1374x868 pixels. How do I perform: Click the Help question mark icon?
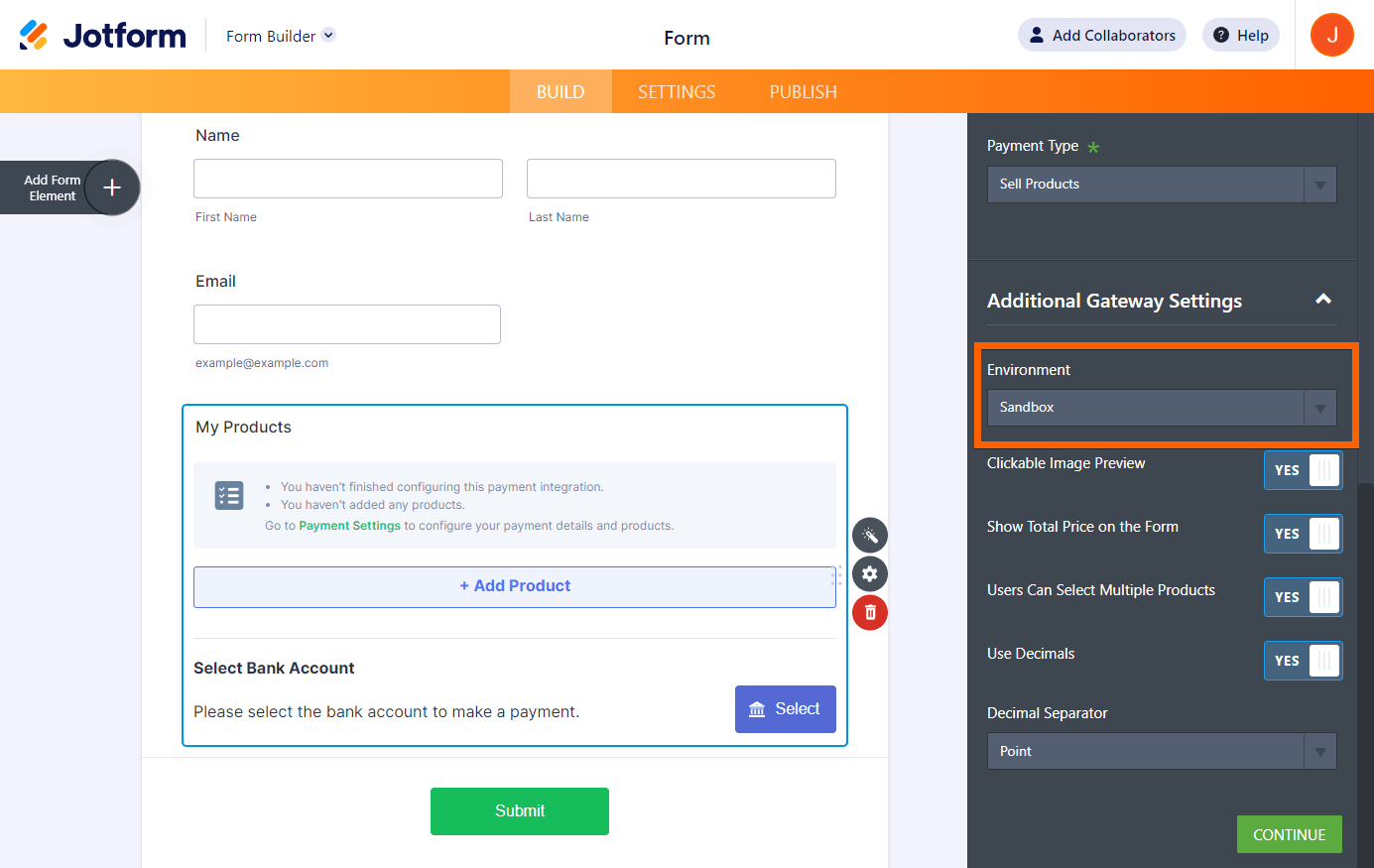(x=1221, y=36)
